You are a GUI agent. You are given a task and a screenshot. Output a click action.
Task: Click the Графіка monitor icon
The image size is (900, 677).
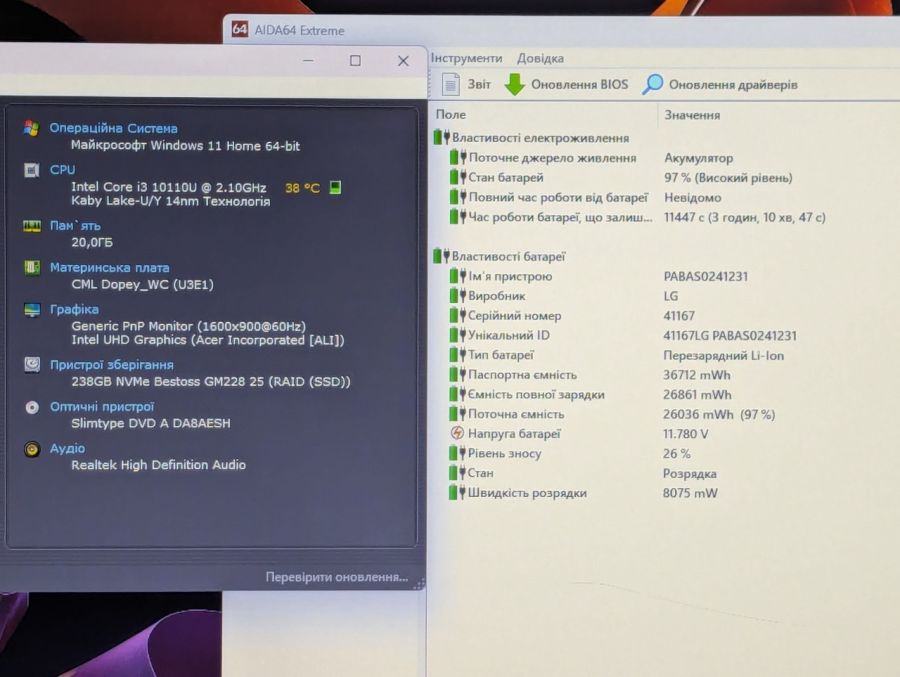pos(32,310)
